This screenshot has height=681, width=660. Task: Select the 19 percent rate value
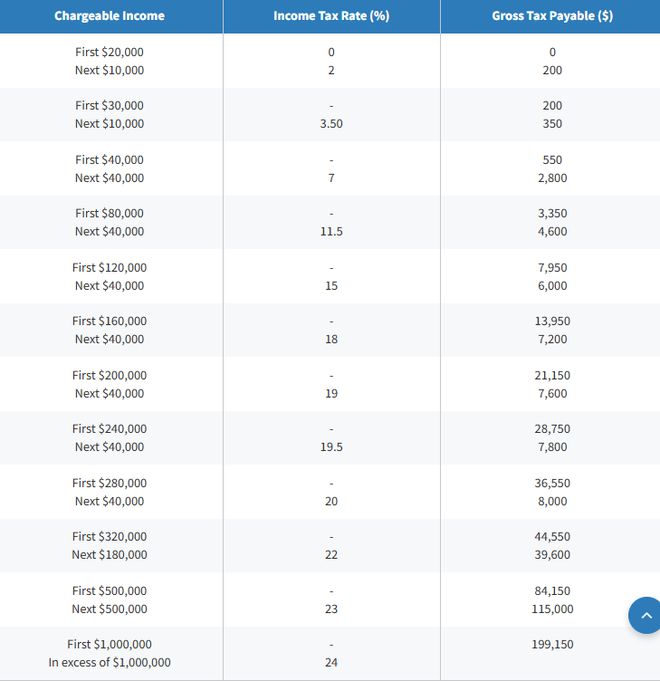(331, 393)
